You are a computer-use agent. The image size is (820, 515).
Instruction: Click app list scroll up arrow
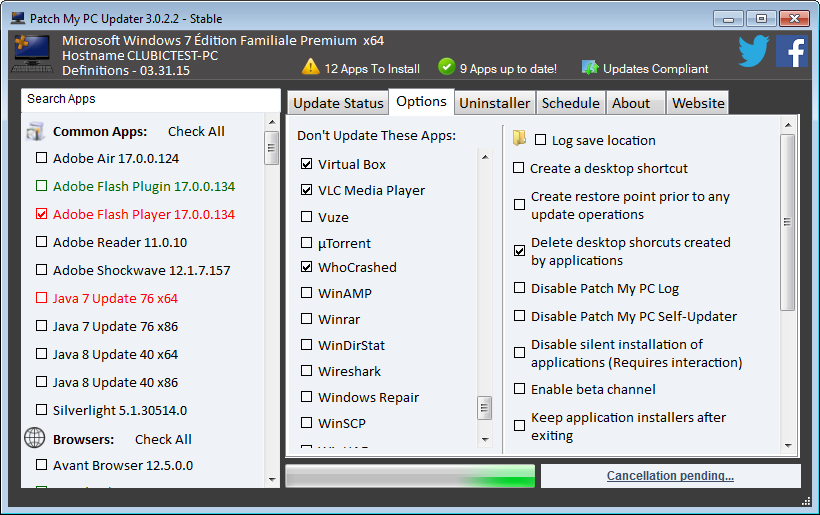tap(272, 122)
